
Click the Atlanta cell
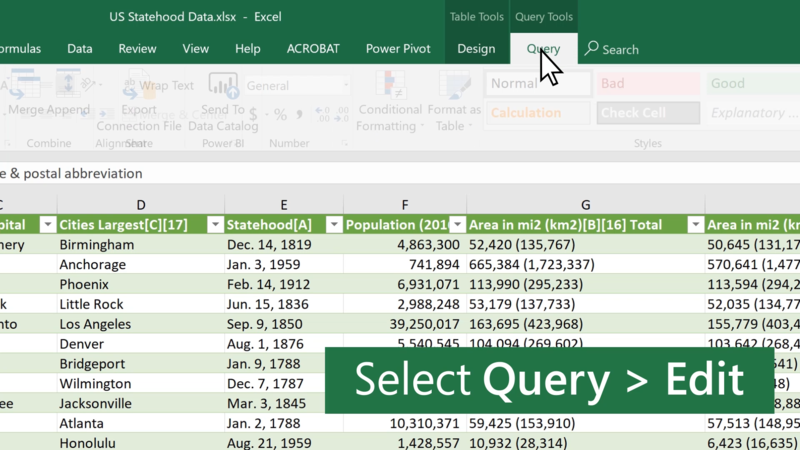coord(141,423)
